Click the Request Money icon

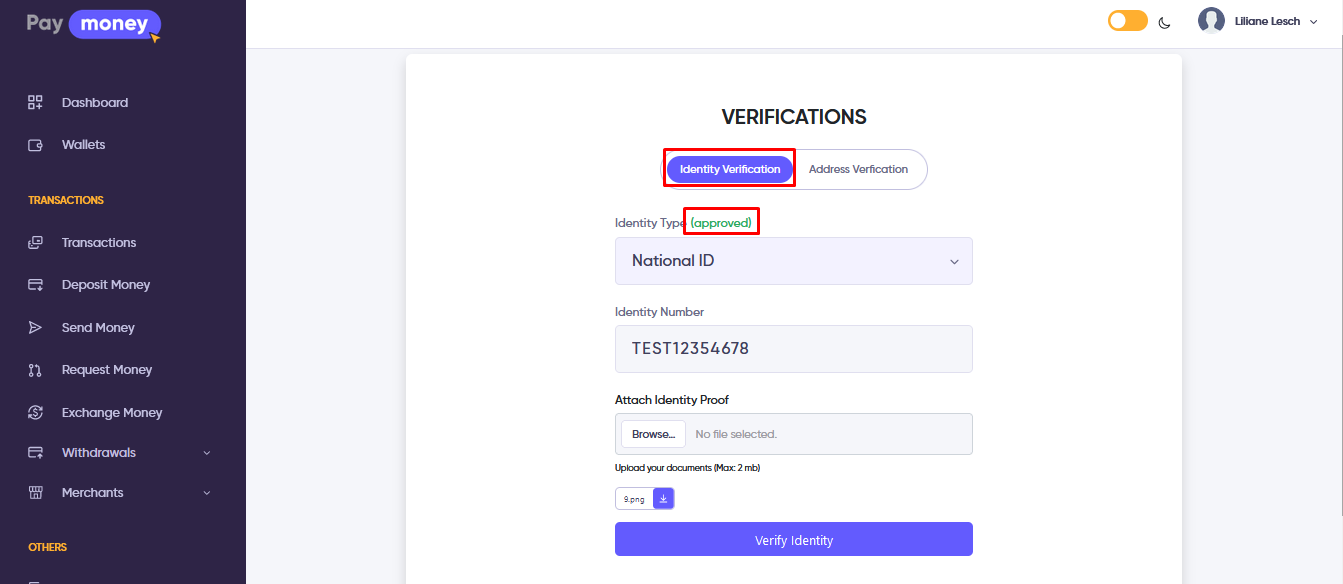coord(36,370)
